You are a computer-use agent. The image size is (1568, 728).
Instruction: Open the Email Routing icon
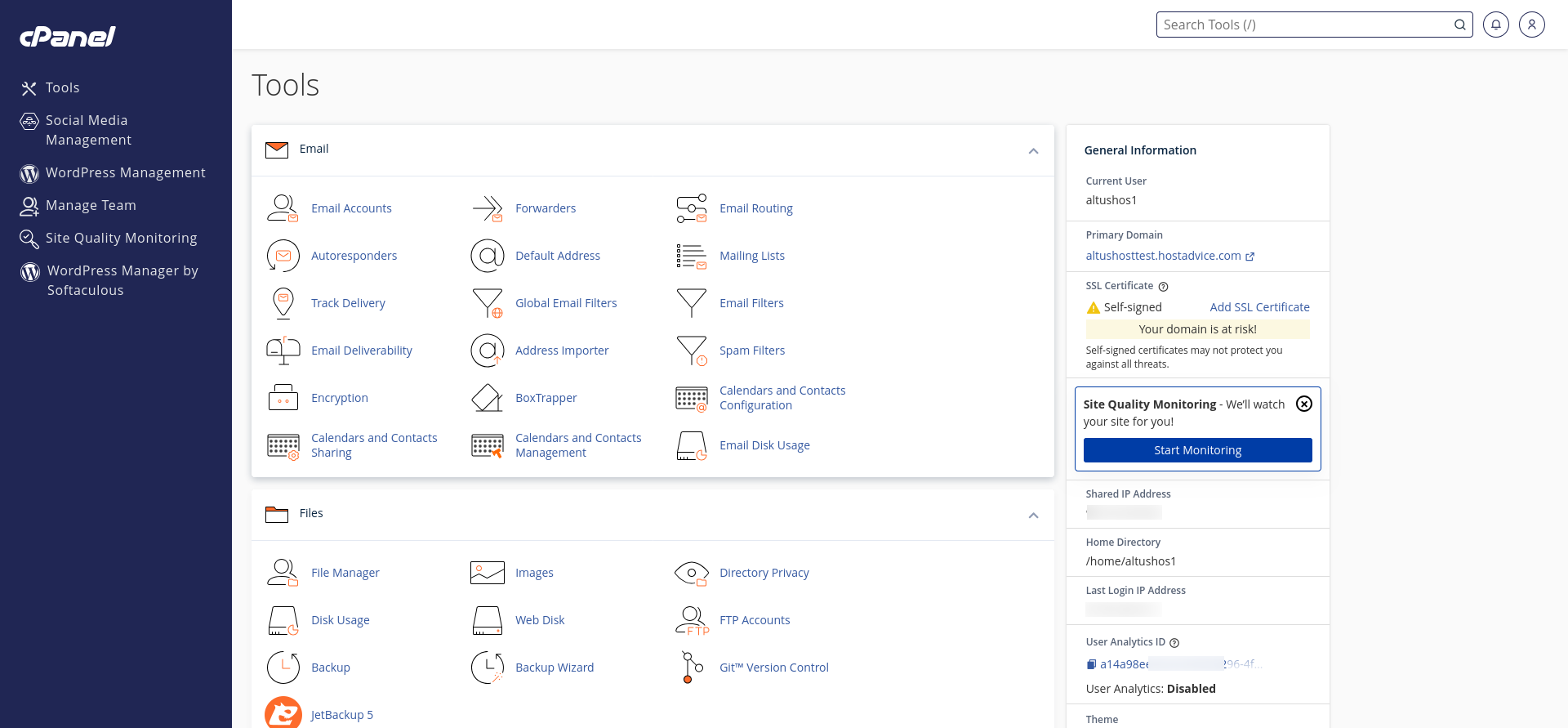point(691,208)
